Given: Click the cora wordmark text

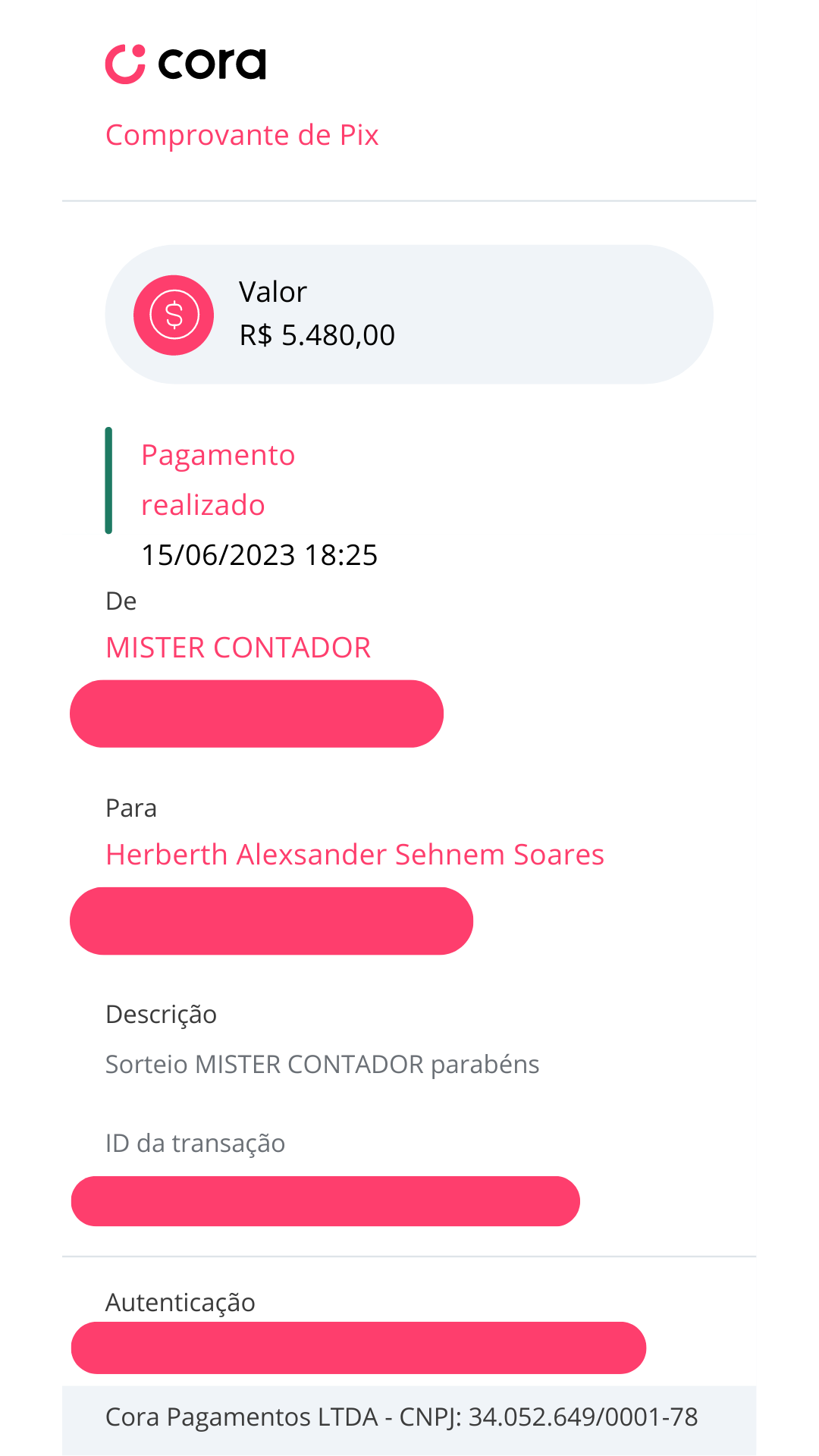Looking at the screenshot, I should [x=212, y=64].
